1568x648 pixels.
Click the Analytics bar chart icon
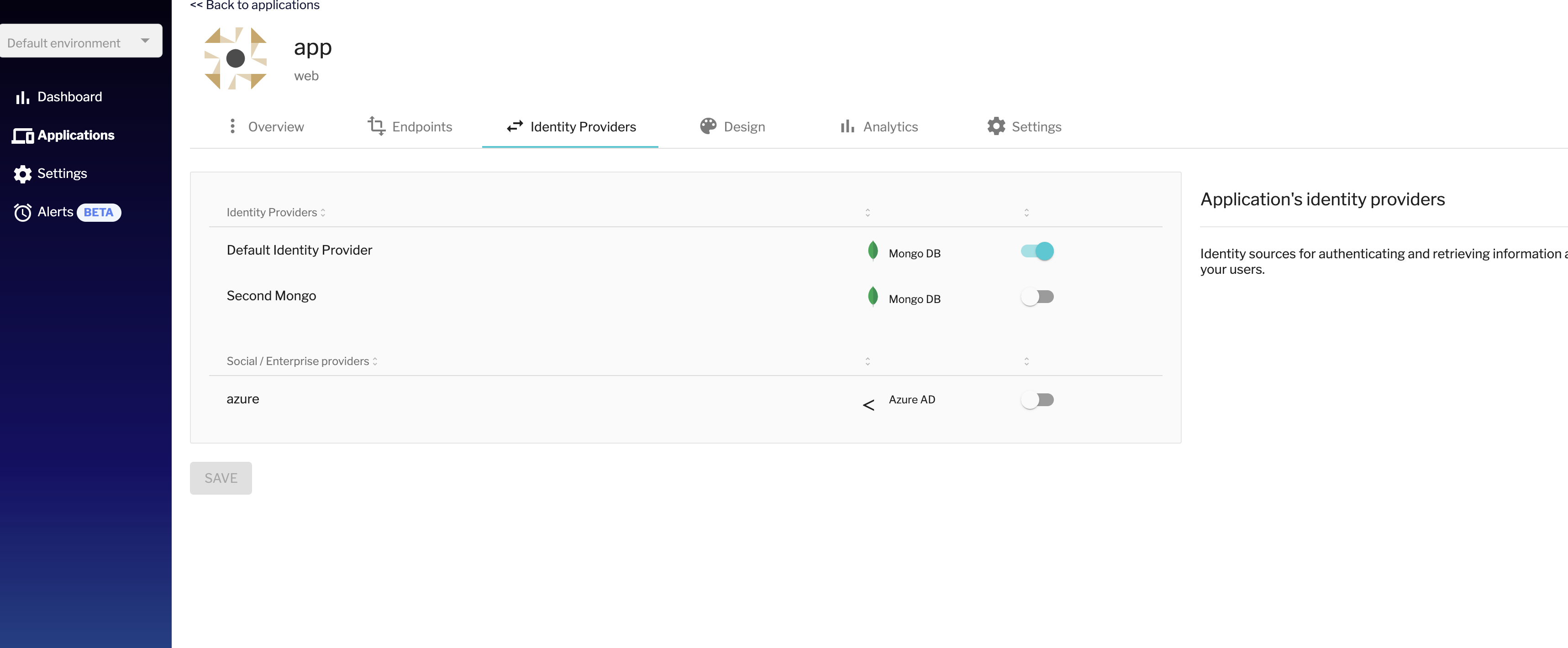(x=847, y=126)
